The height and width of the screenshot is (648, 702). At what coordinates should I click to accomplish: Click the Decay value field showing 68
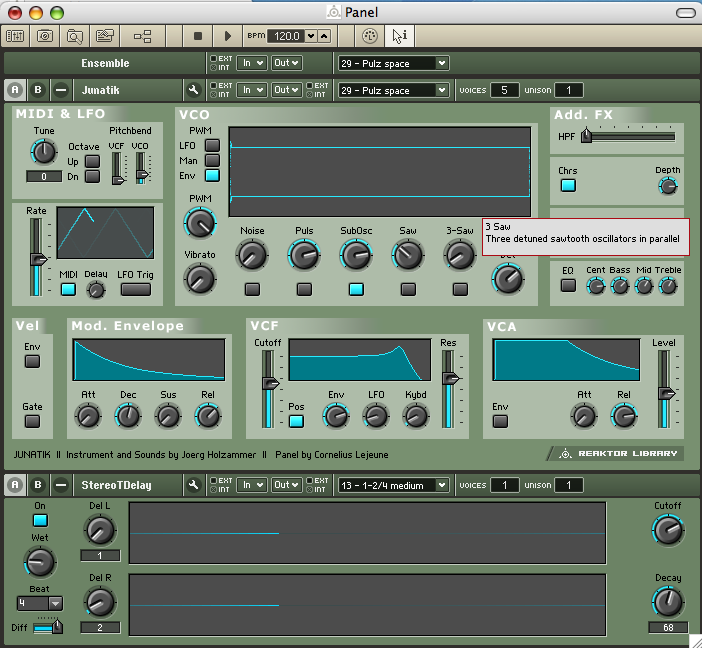pyautogui.click(x=668, y=627)
